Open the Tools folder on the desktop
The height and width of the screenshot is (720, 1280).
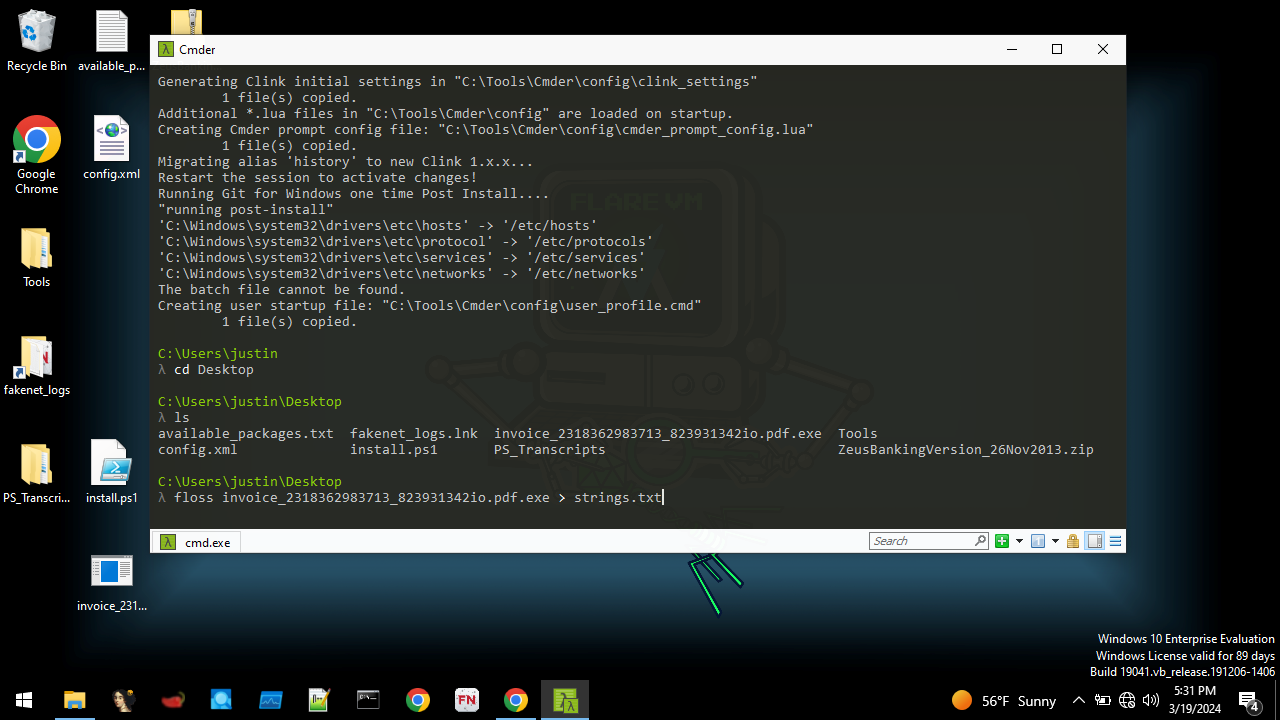click(x=37, y=250)
